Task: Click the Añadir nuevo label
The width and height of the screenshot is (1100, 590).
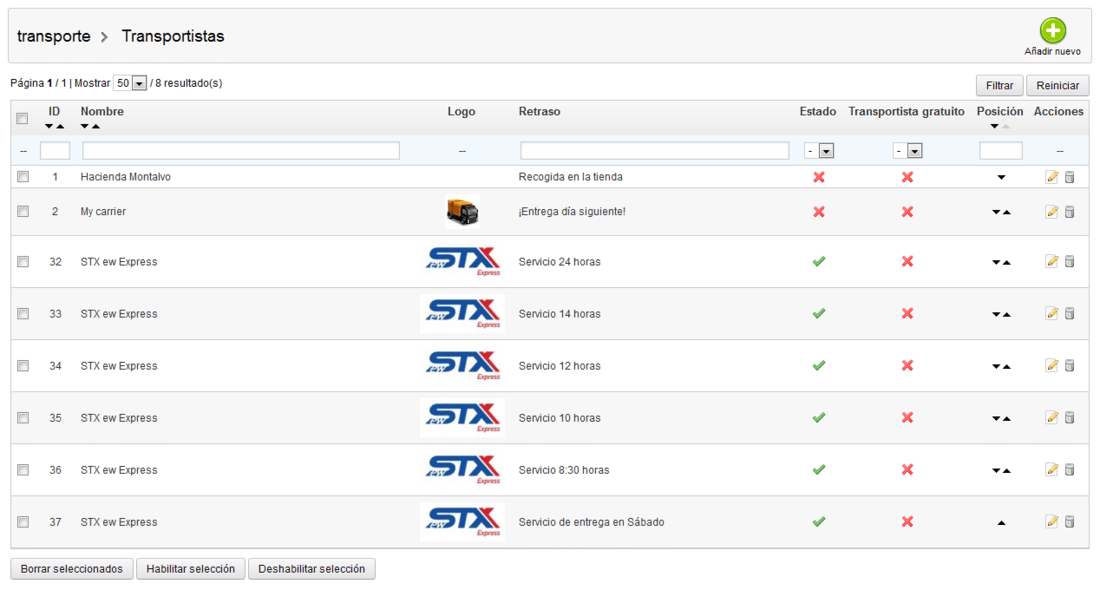Action: point(1052,51)
